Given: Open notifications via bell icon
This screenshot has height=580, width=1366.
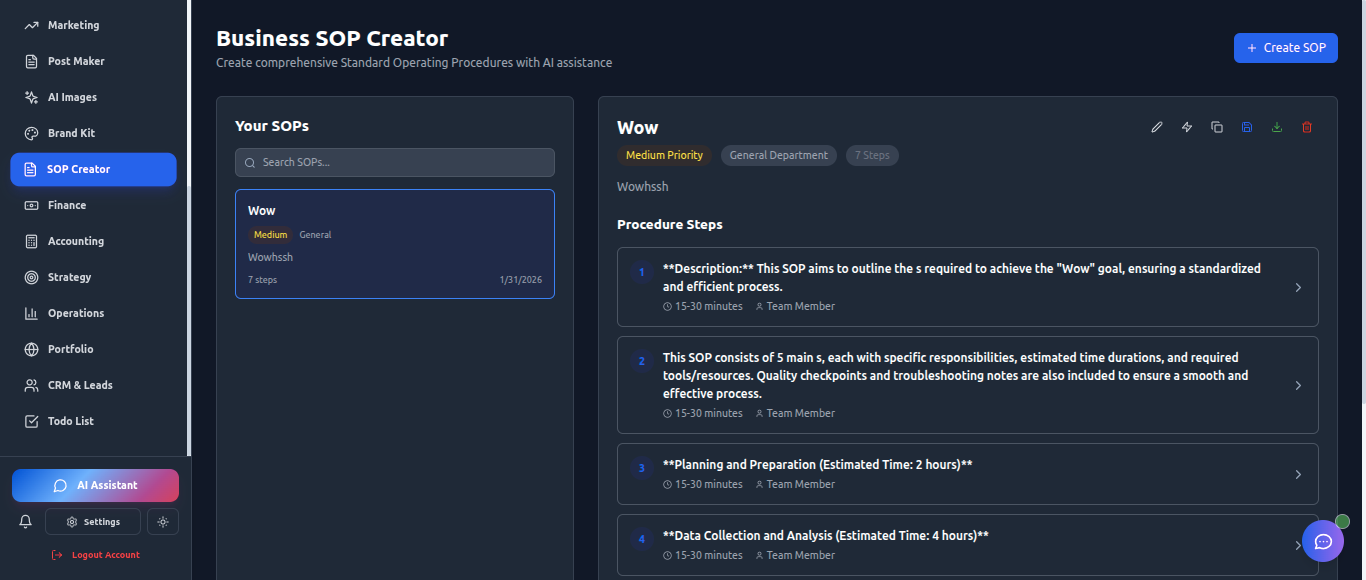Looking at the screenshot, I should pos(24,521).
